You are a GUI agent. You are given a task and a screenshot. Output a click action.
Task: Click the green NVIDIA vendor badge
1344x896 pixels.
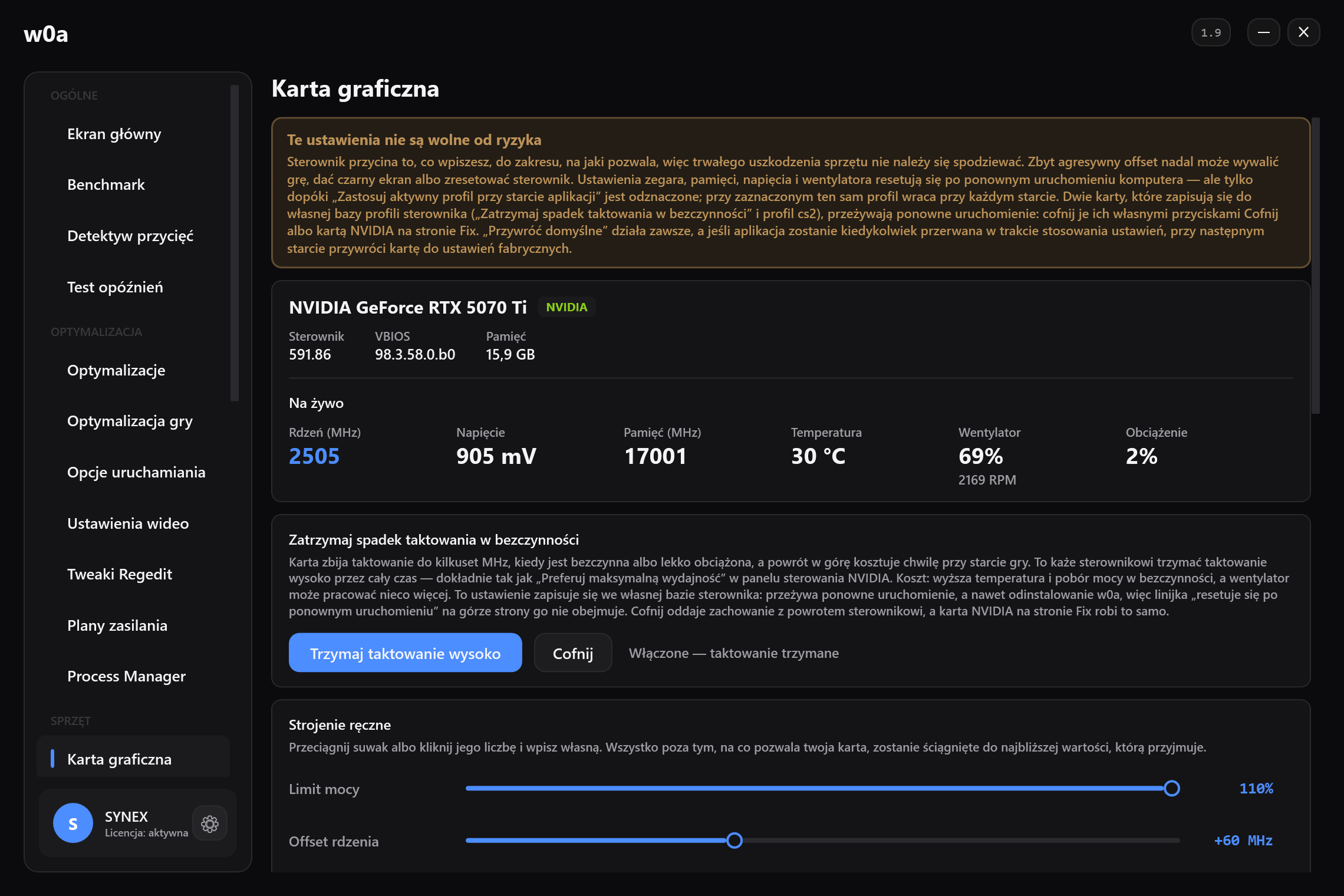566,307
